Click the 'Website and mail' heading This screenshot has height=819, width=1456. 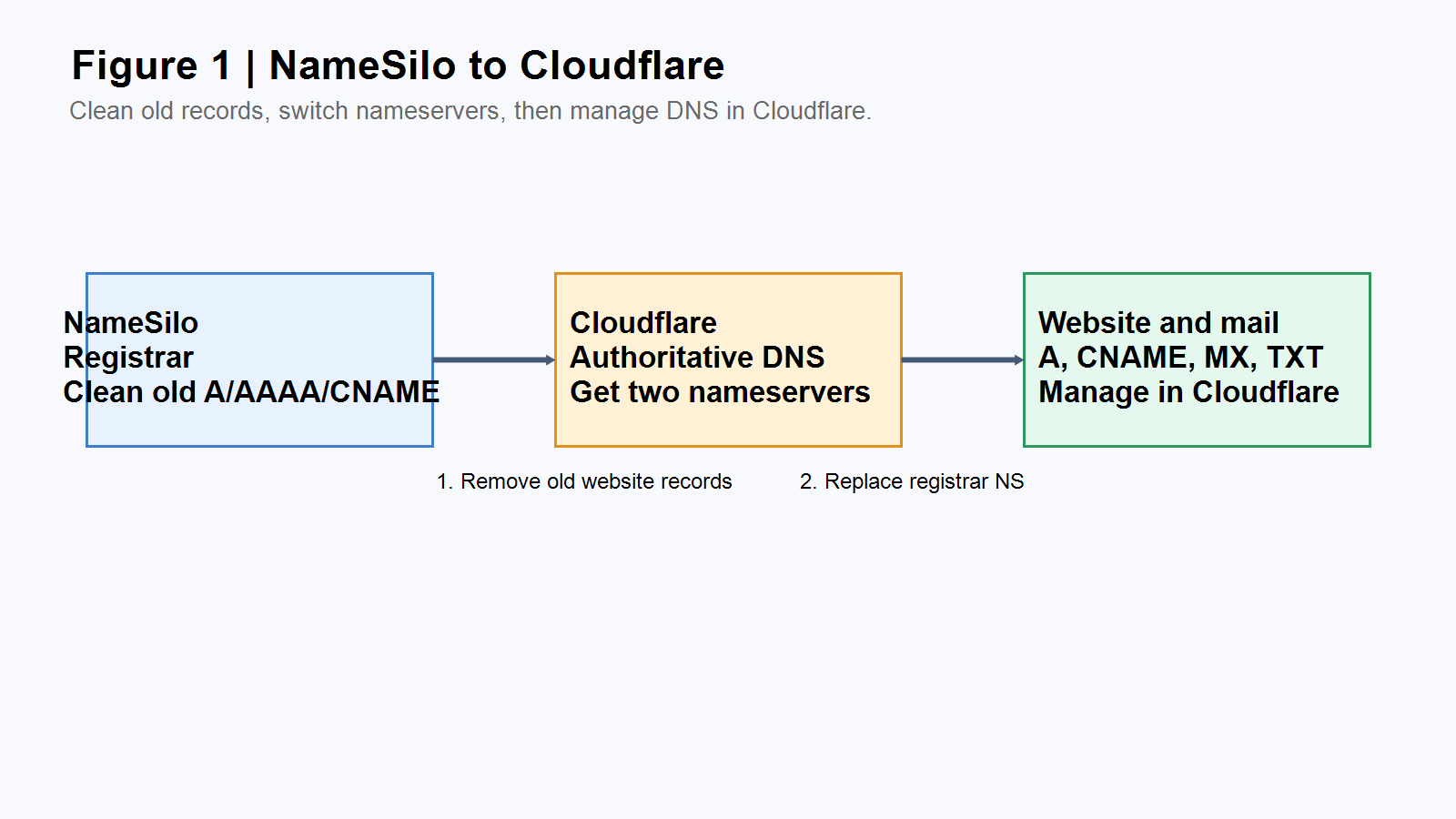pos(1158,323)
